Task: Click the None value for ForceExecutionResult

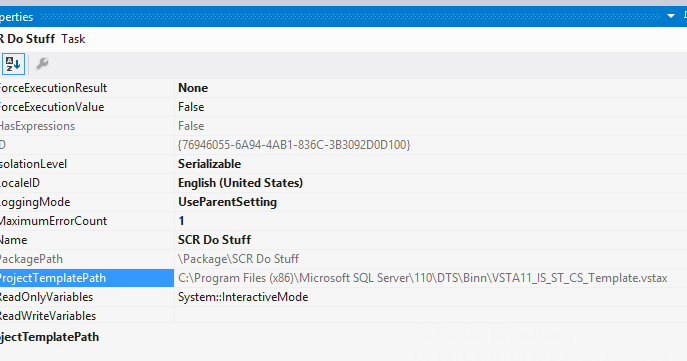Action: 193,88
